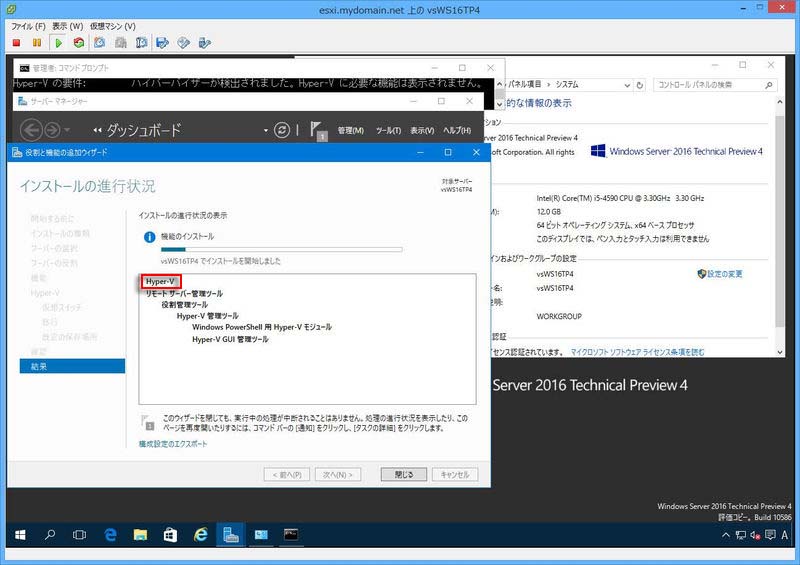This screenshot has width=800, height=565.
Task: Open File Explorer from the taskbar
Action: [140, 535]
